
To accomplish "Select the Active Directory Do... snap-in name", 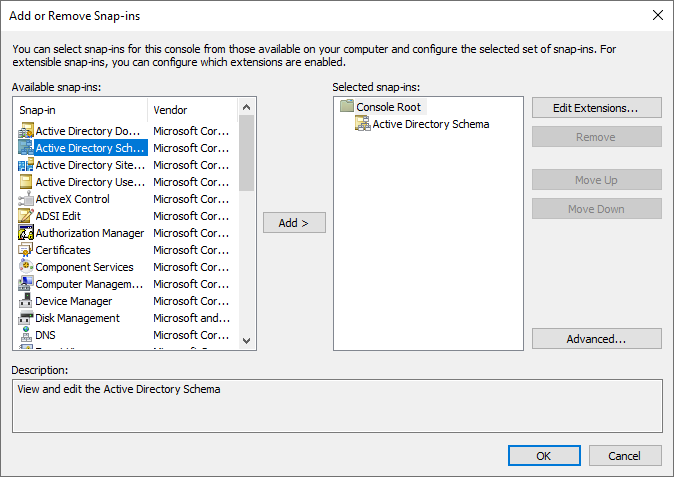I will pyautogui.click(x=88, y=131).
